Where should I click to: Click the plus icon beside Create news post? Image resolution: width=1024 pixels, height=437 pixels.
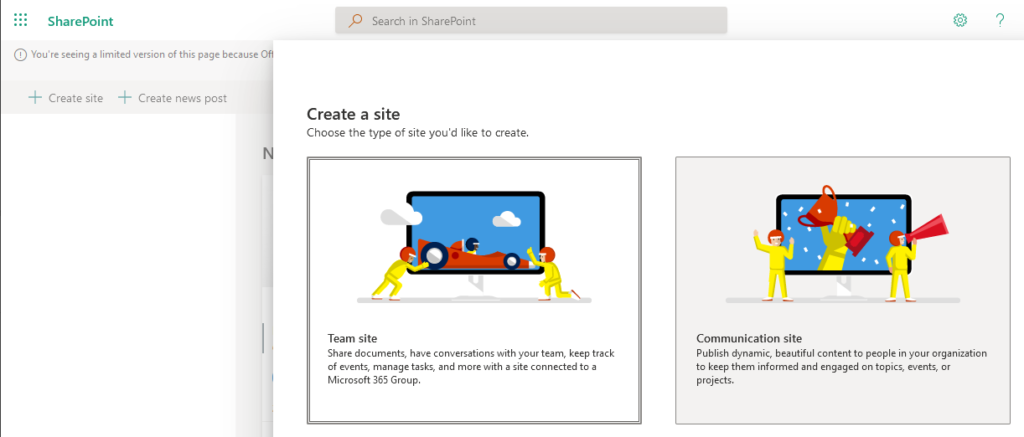pyautogui.click(x=125, y=98)
